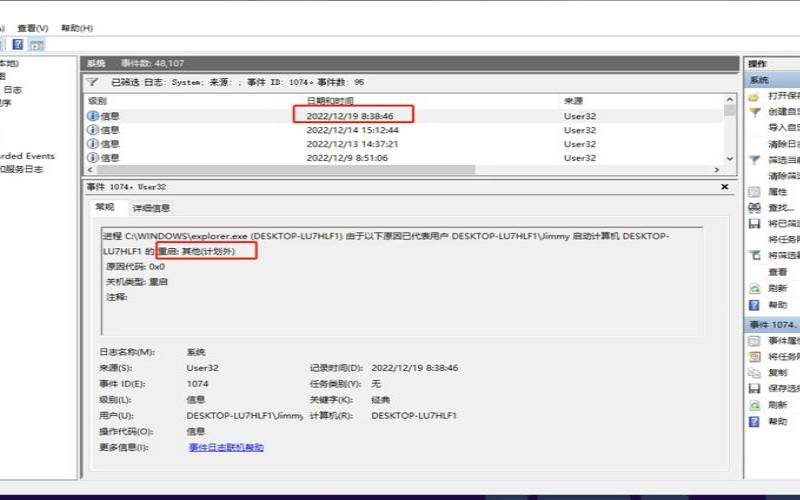Select Forwarded Events in the left tree

(x=28, y=156)
